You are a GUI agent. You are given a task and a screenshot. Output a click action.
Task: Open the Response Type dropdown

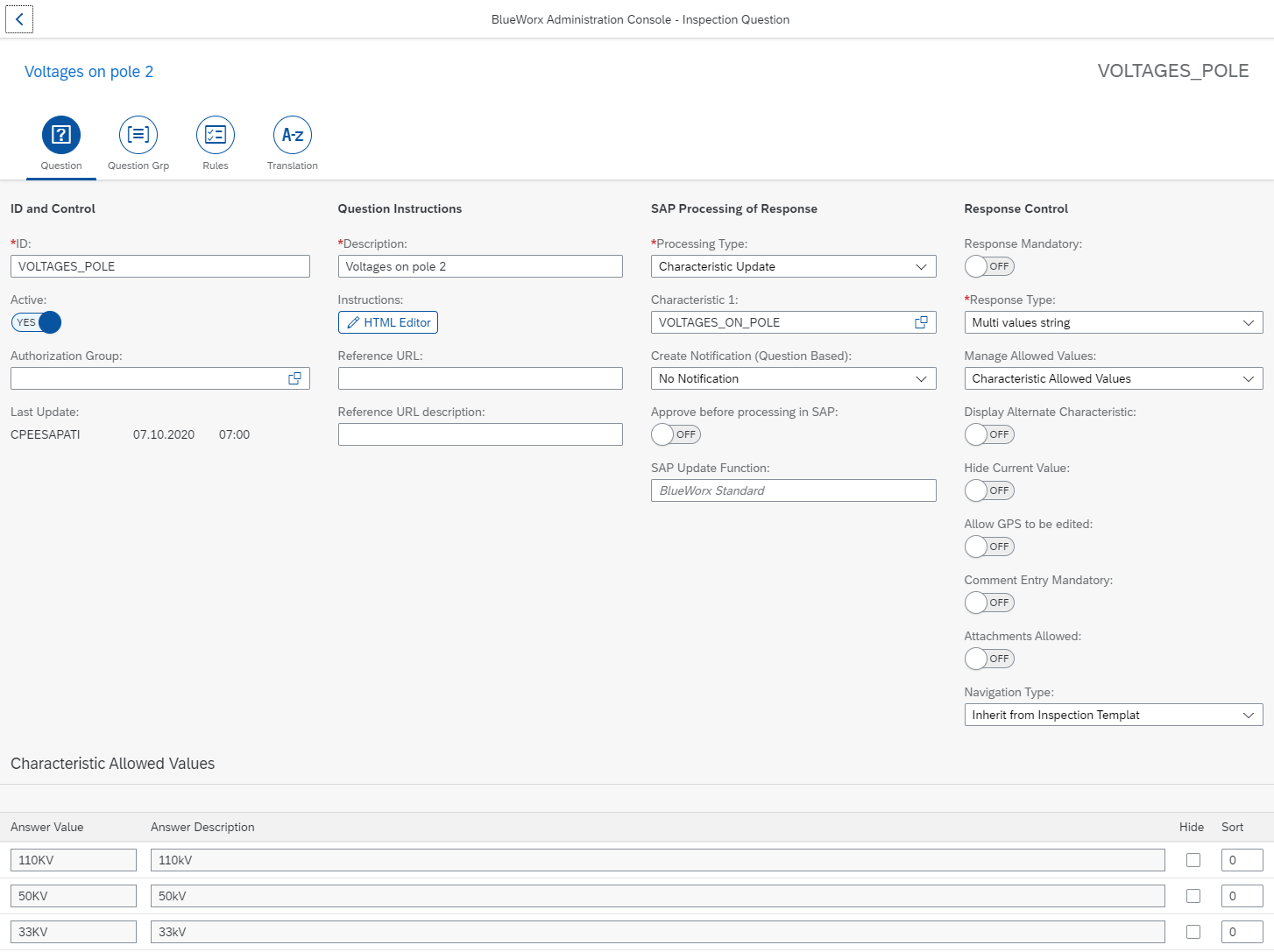pos(1114,322)
